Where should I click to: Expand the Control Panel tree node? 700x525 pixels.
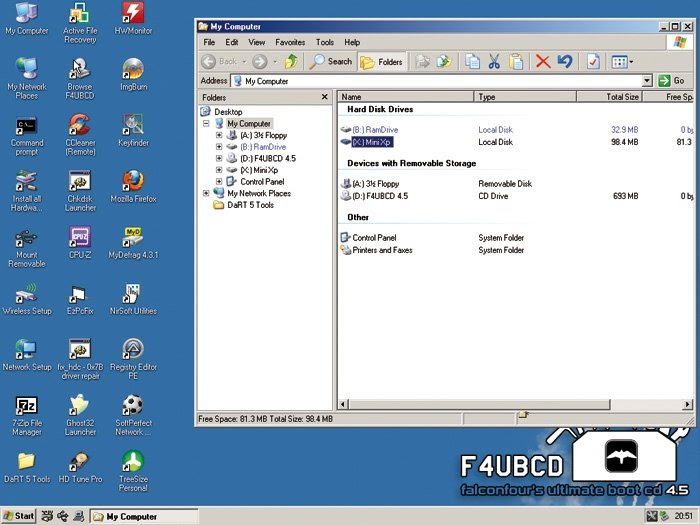(219, 182)
